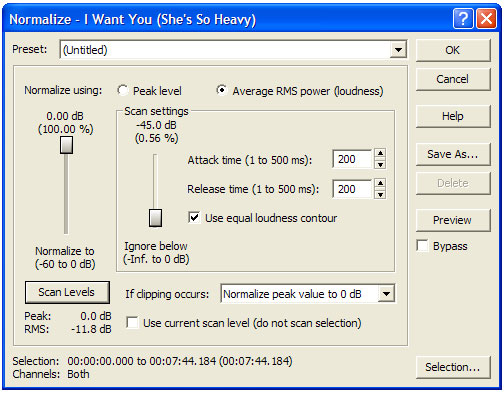Image resolution: width=504 pixels, height=393 pixels.
Task: Increase Attack time with up arrow
Action: click(x=380, y=153)
